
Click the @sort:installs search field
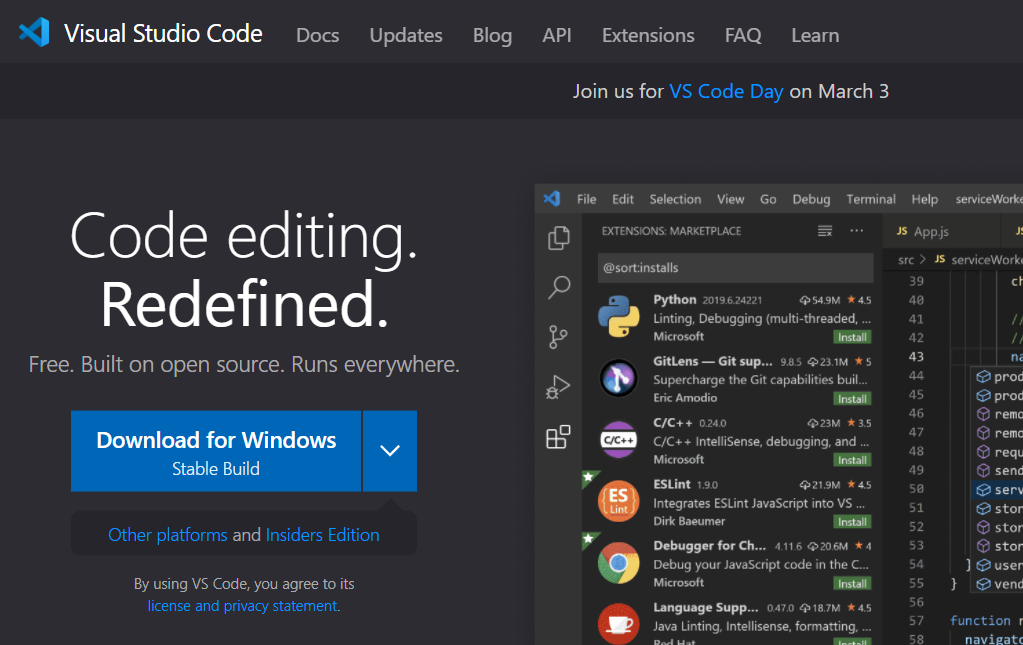pos(735,268)
